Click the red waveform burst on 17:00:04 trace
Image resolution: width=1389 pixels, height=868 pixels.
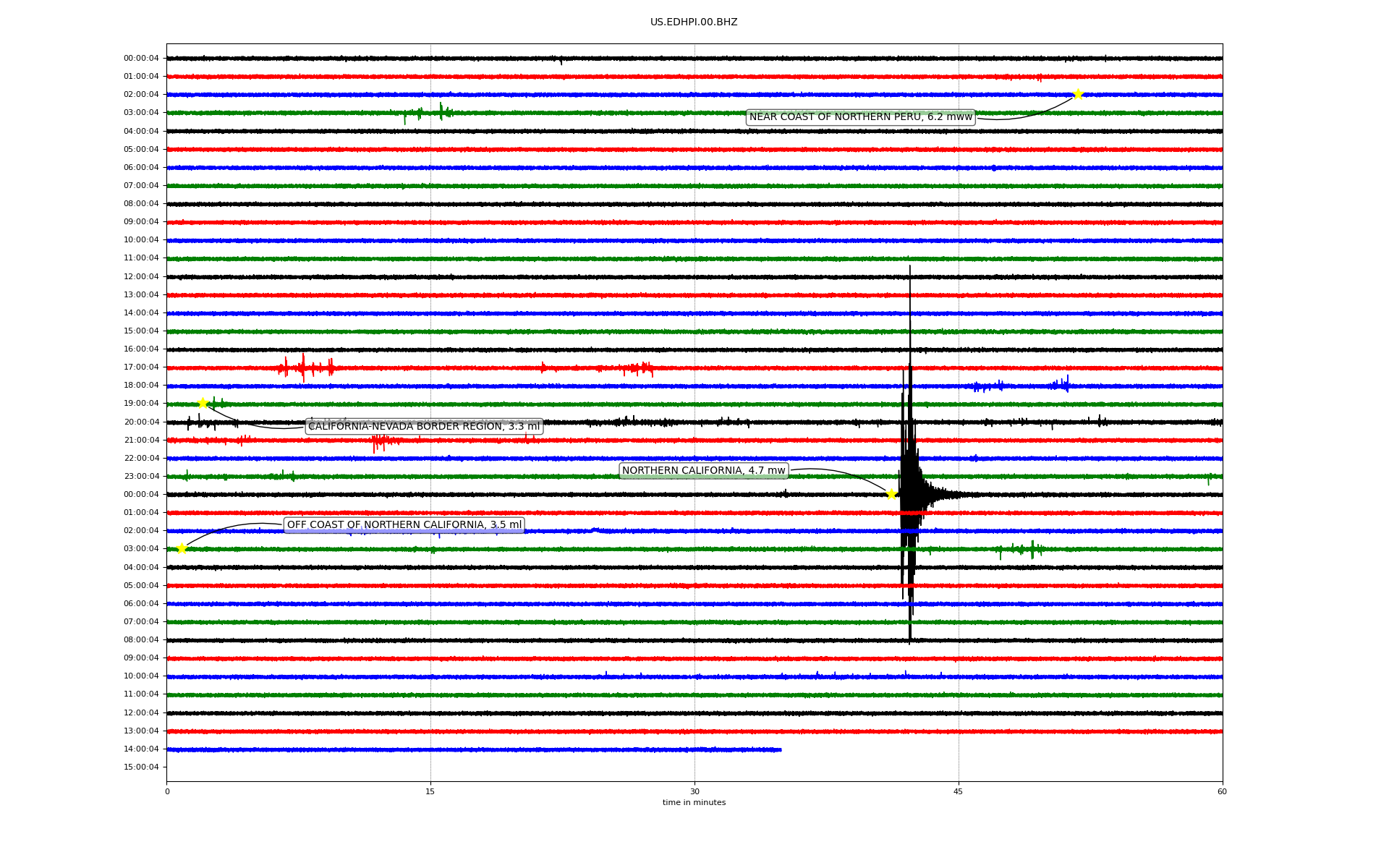coord(304,368)
